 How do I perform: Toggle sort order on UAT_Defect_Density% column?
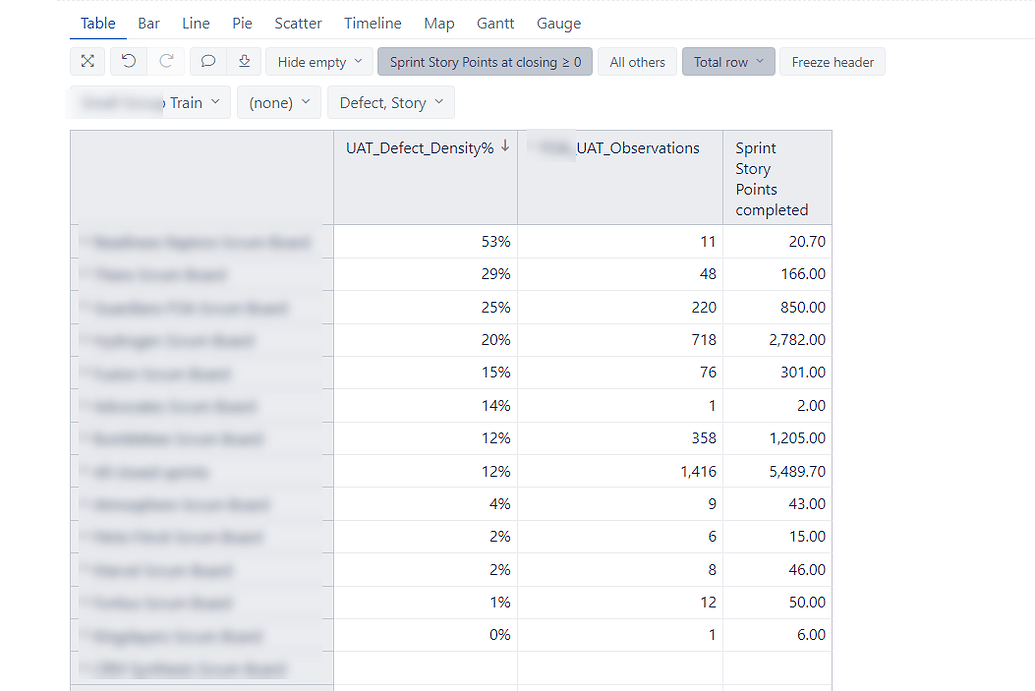click(x=505, y=146)
